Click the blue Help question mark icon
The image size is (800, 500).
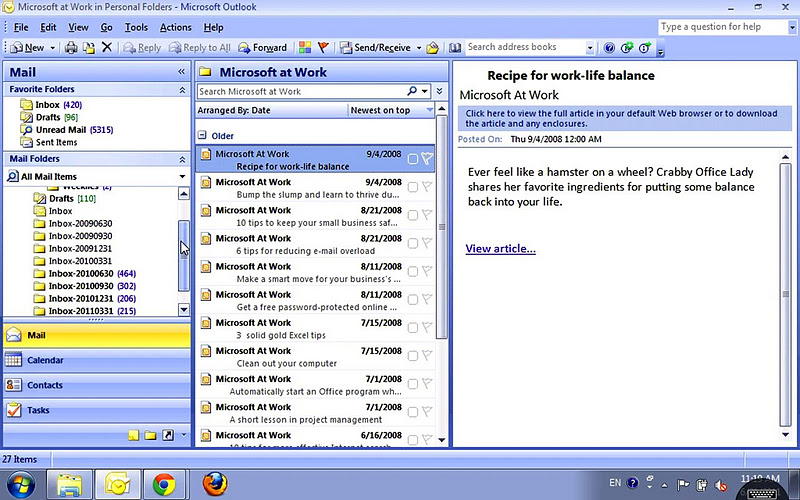[x=609, y=48]
